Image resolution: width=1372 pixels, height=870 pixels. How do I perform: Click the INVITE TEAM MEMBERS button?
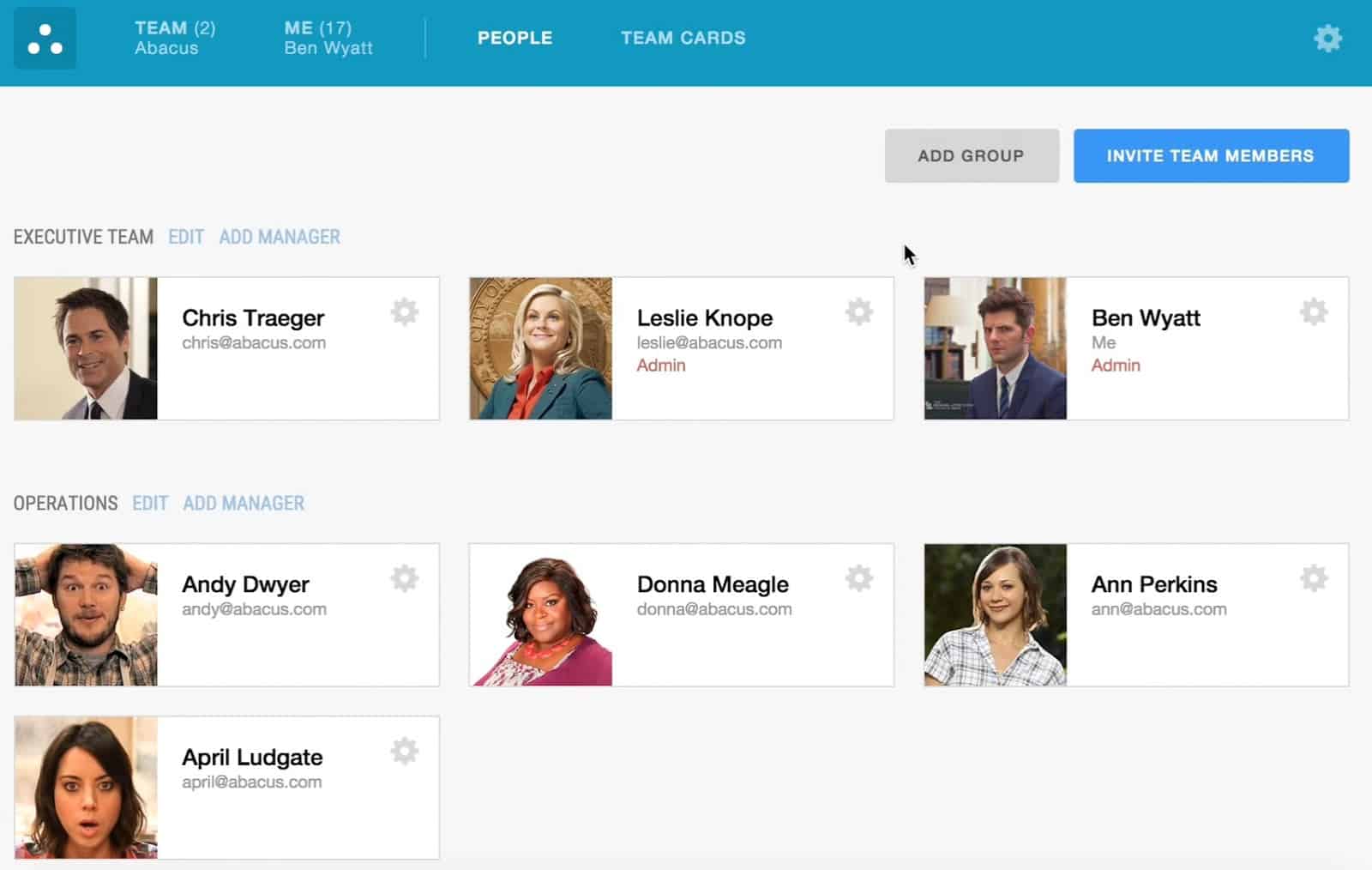click(x=1211, y=155)
